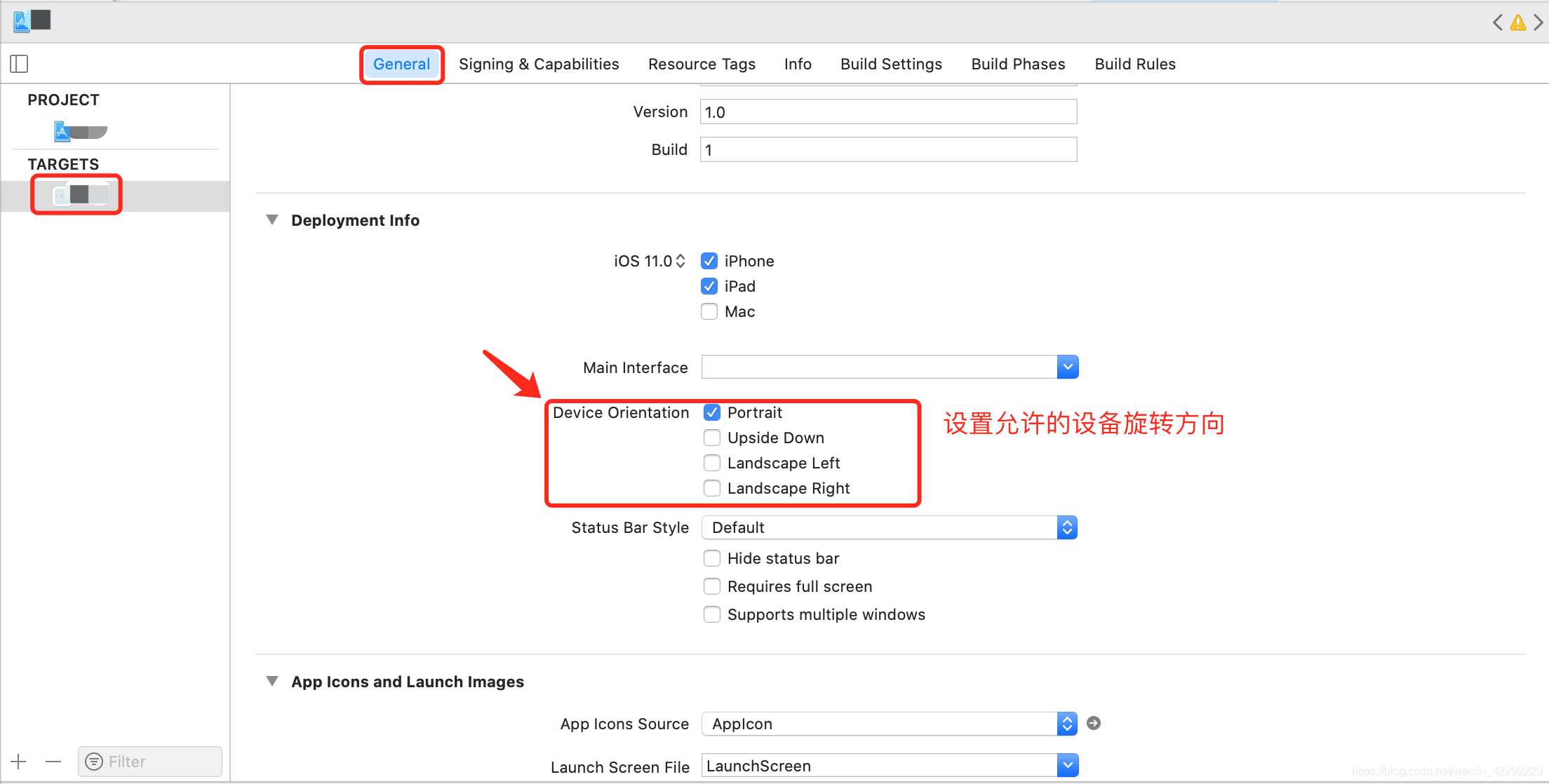Viewport: 1549px width, 784px height.
Task: Click the yellow warning issue icon
Action: pyautogui.click(x=1517, y=23)
